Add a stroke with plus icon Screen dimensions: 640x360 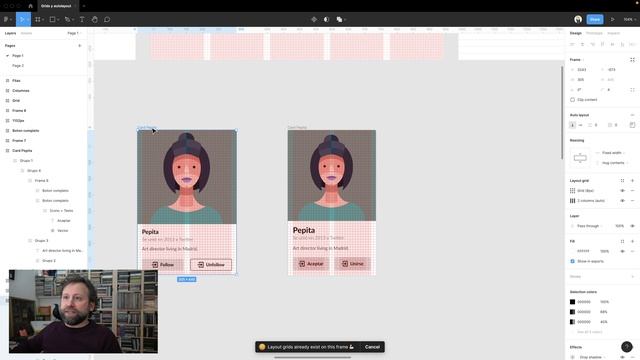632,277
